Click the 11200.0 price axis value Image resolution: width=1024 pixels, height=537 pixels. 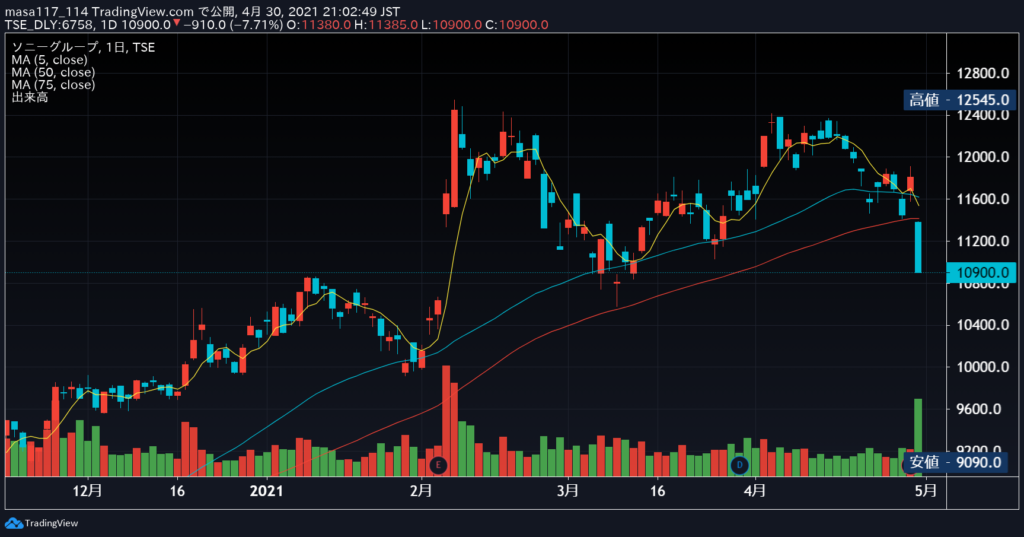tap(983, 241)
